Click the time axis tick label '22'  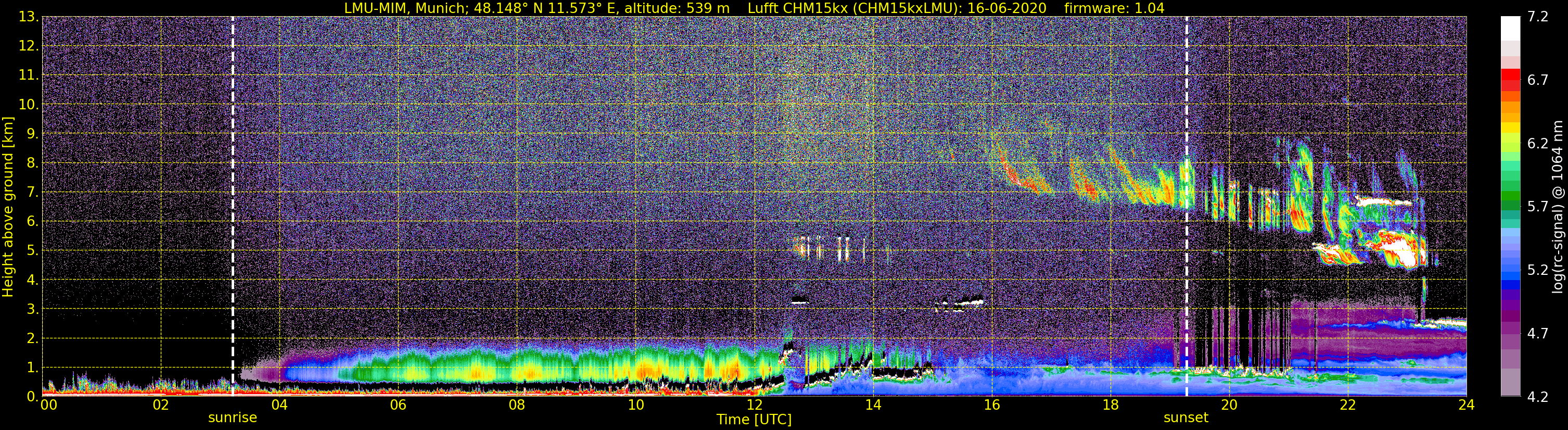pyautogui.click(x=1348, y=405)
